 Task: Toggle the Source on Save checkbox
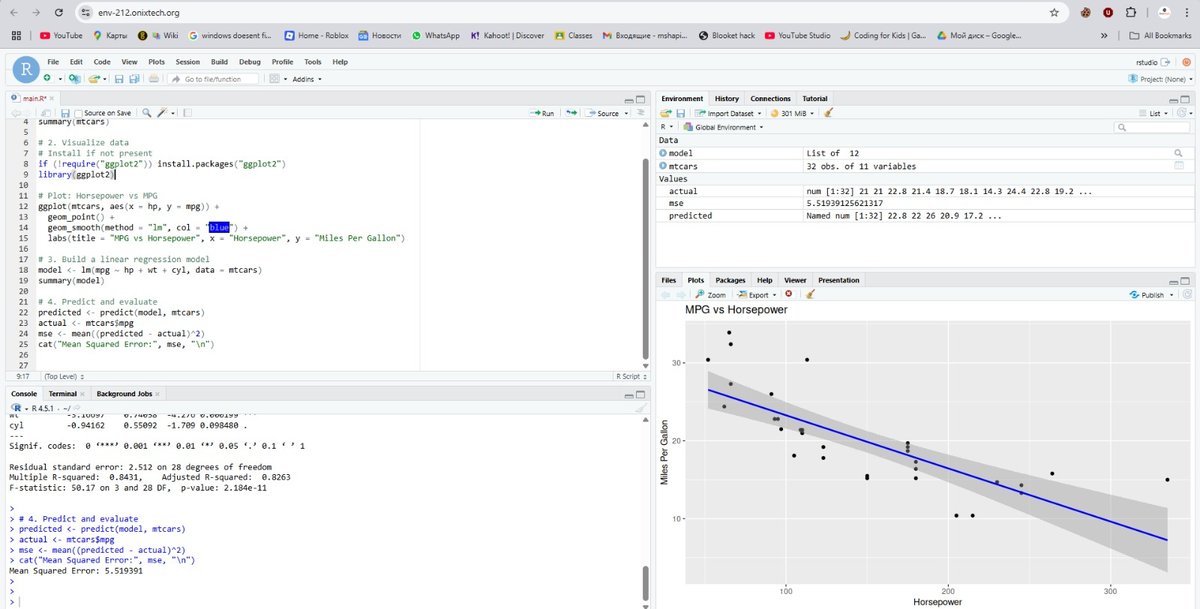tap(78, 113)
